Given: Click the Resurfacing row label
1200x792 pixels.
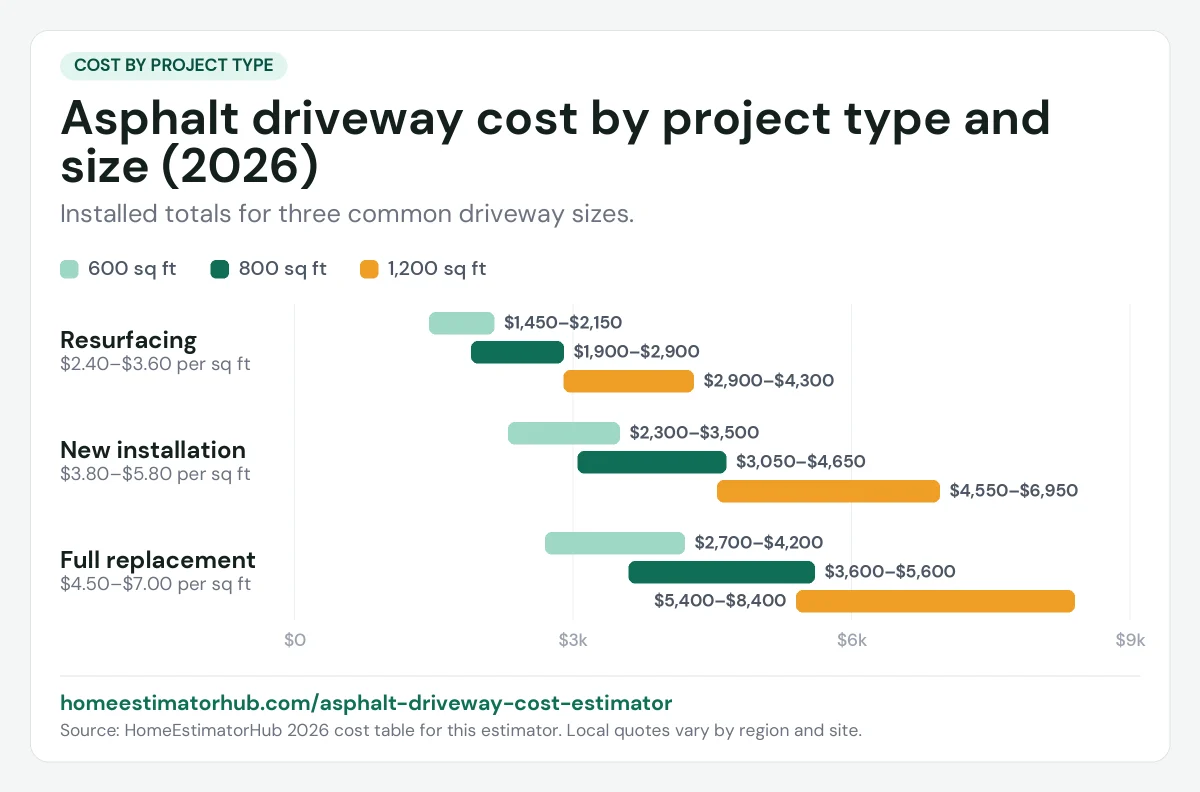Looking at the screenshot, I should point(129,339).
